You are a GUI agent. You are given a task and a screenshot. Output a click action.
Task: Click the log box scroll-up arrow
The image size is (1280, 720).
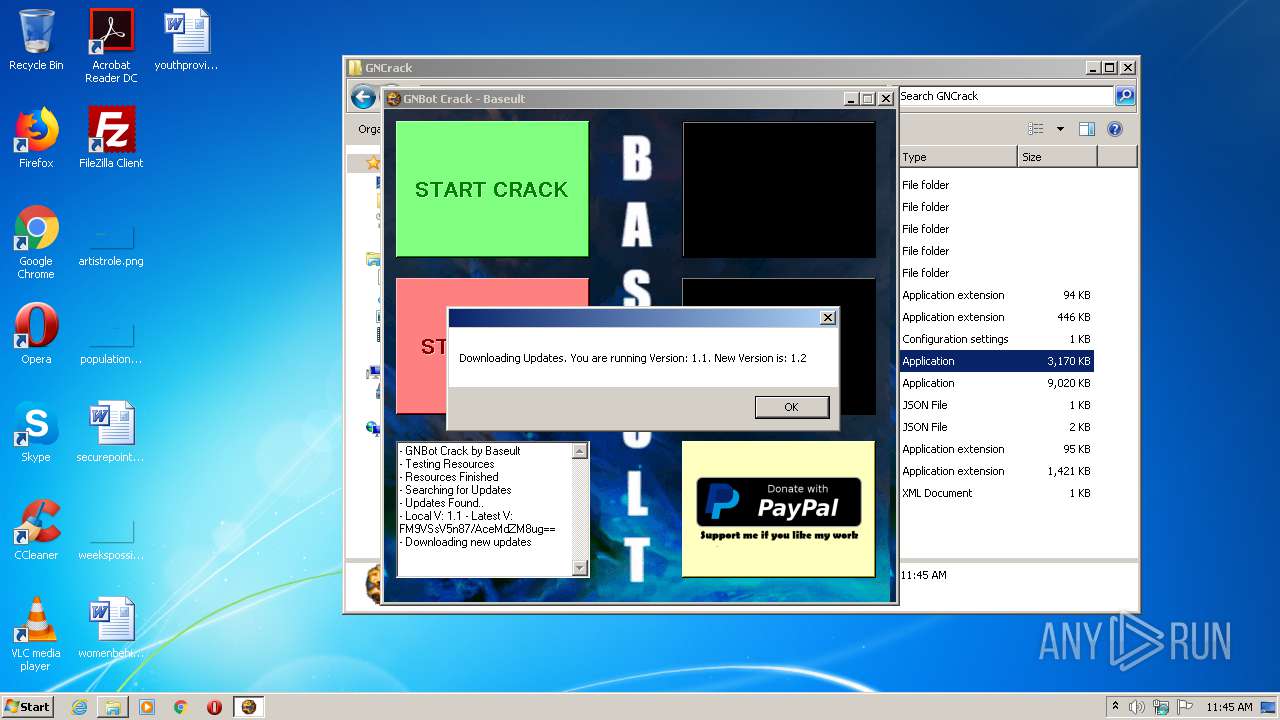[580, 451]
